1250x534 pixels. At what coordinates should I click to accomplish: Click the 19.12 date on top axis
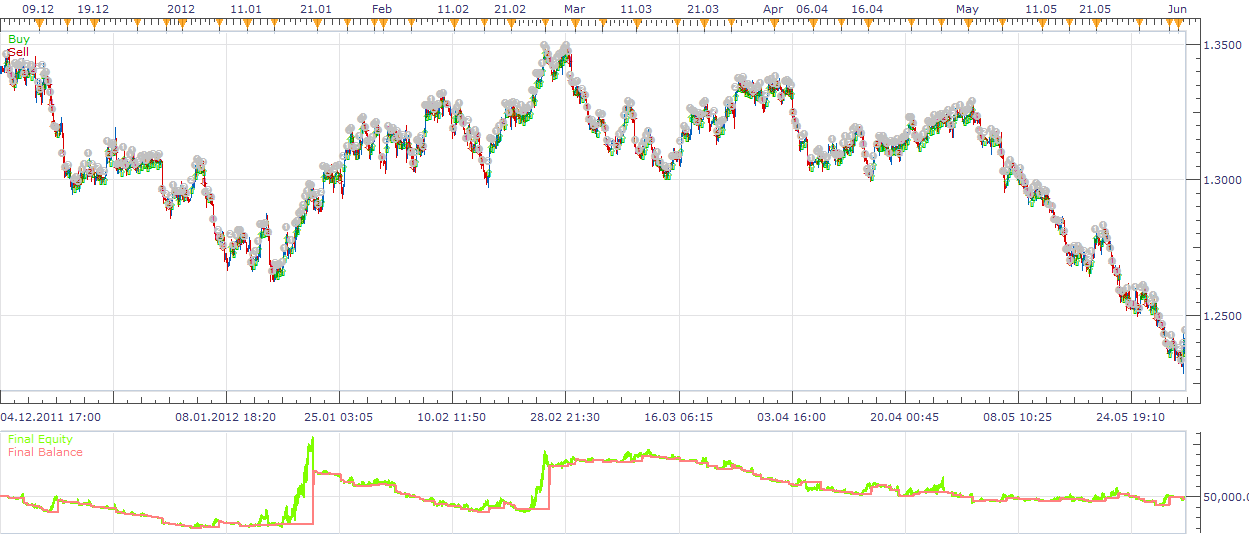coord(94,9)
